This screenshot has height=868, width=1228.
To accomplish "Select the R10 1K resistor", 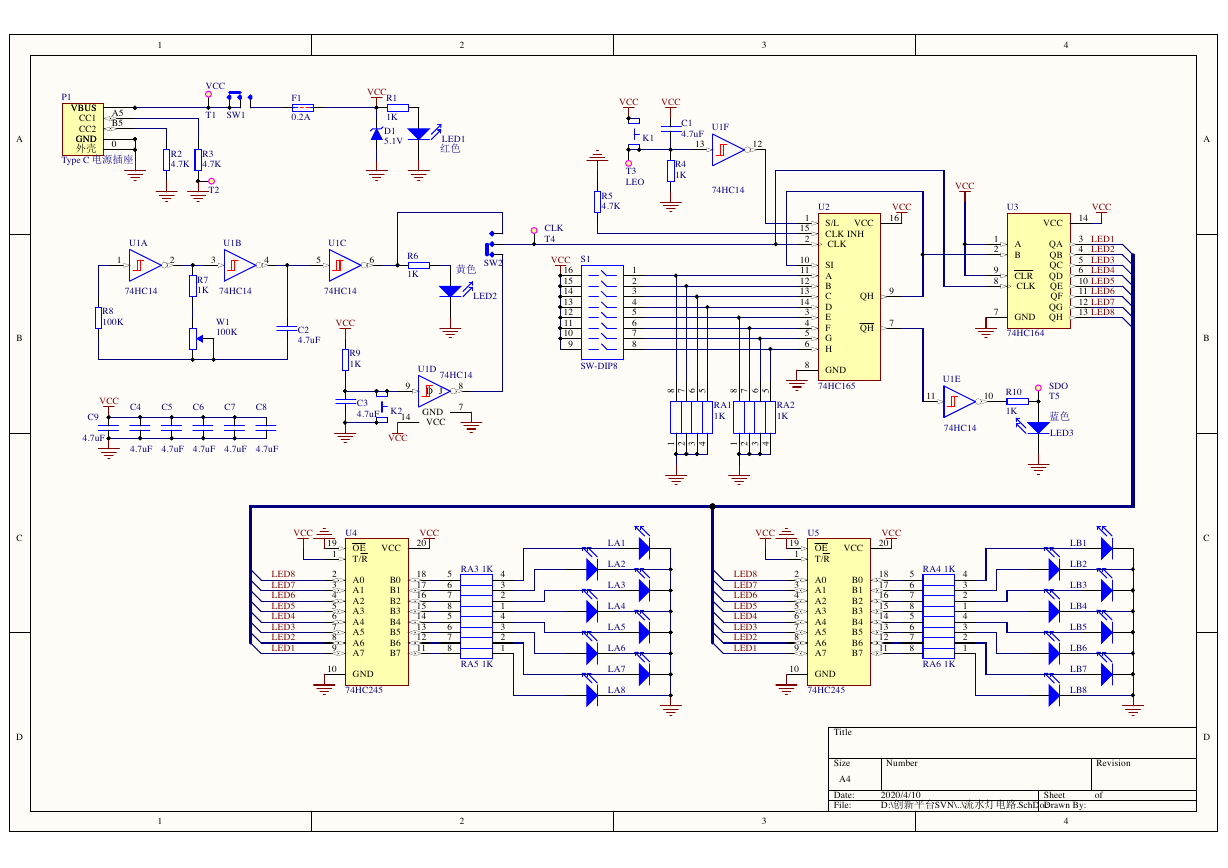I will tap(1016, 401).
